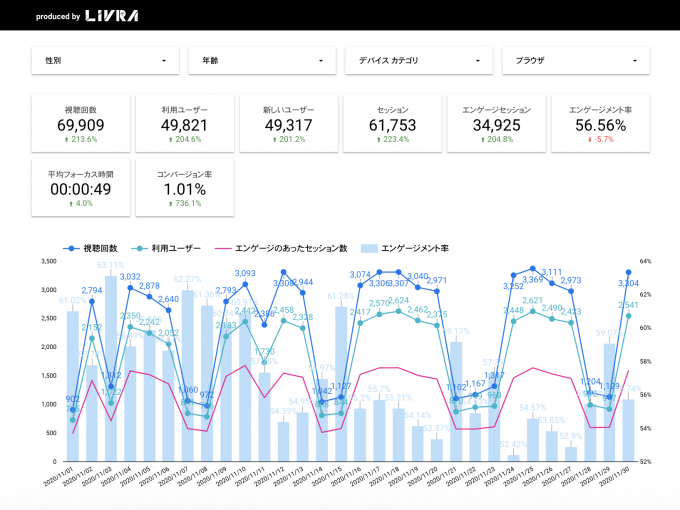Toggle the 視聴回数 legend series
The height and width of the screenshot is (510, 680).
coord(90,248)
